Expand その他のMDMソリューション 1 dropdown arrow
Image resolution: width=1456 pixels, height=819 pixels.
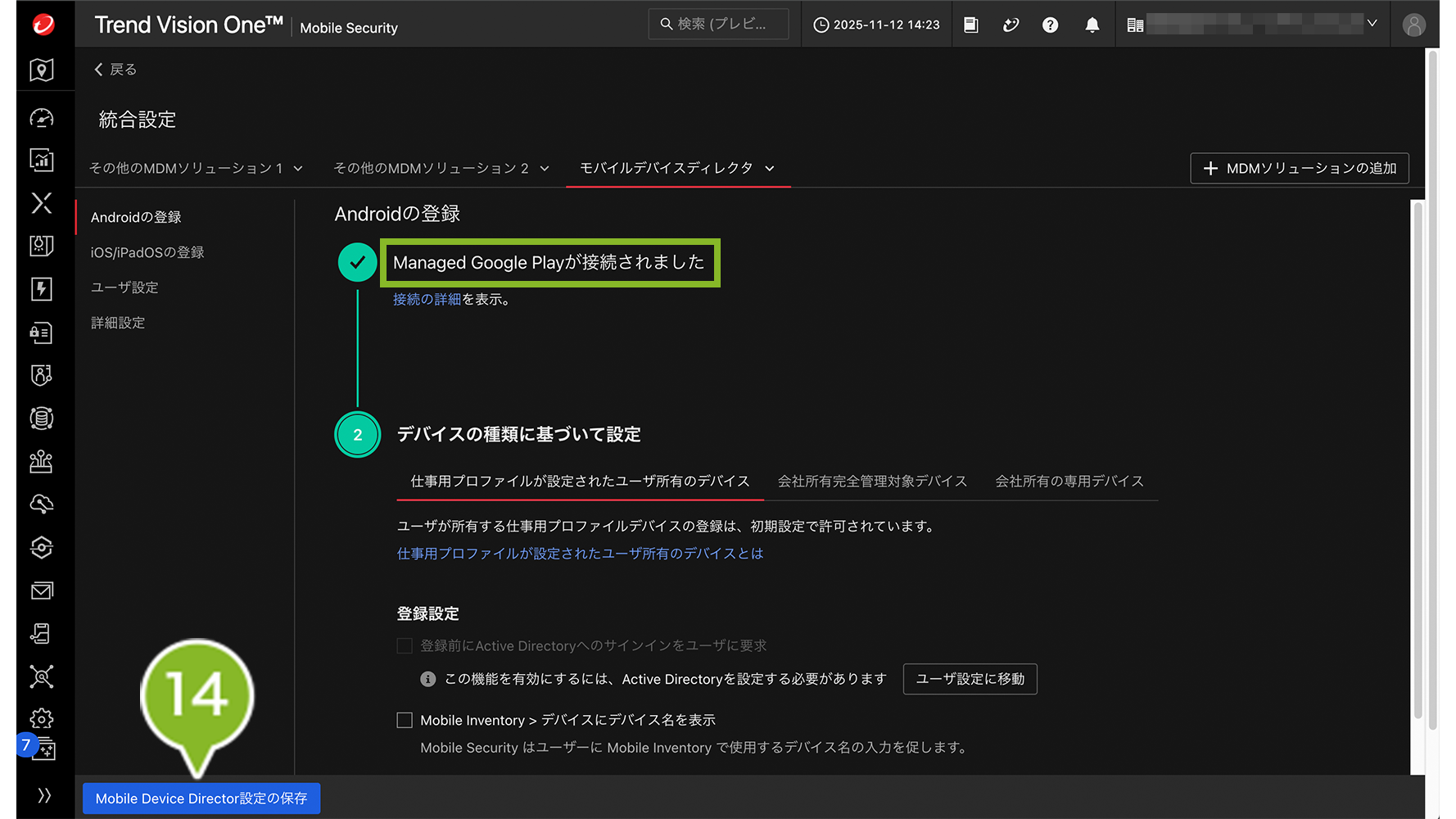coord(298,169)
